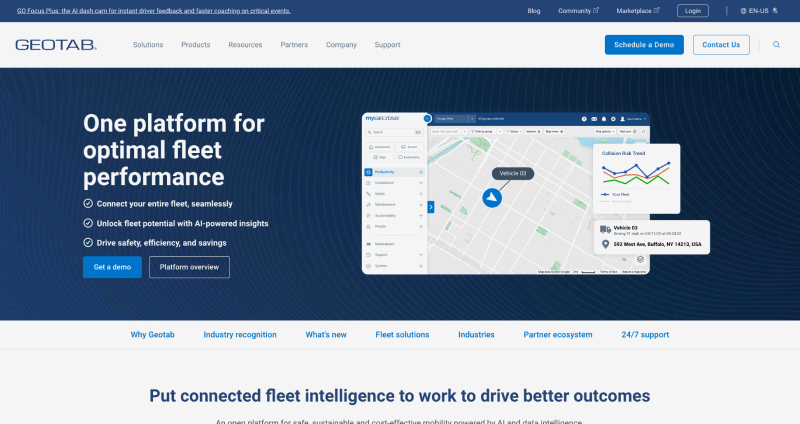Open the site search magnifier icon

[x=776, y=45]
